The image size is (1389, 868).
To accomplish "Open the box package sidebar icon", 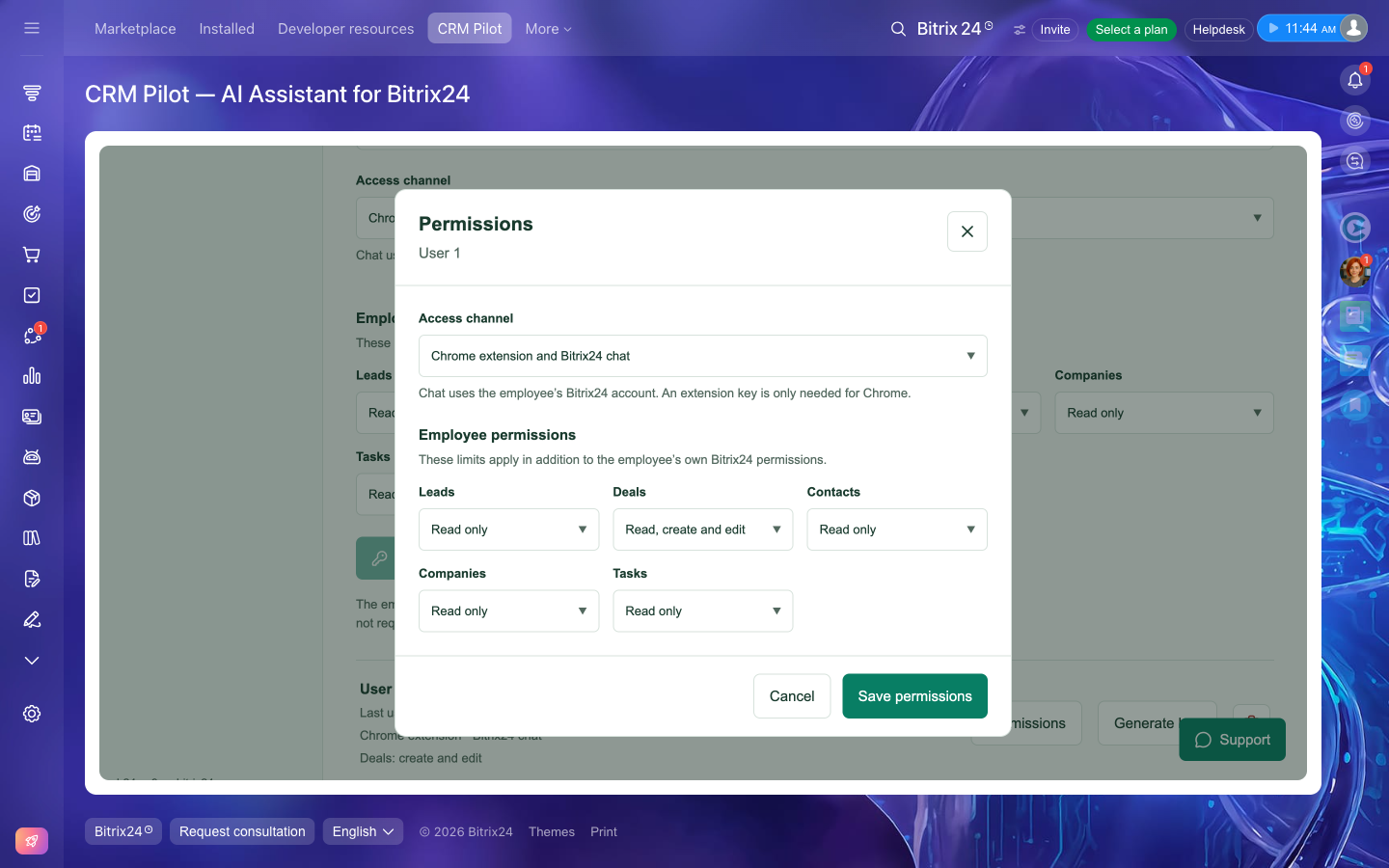I will 32,498.
